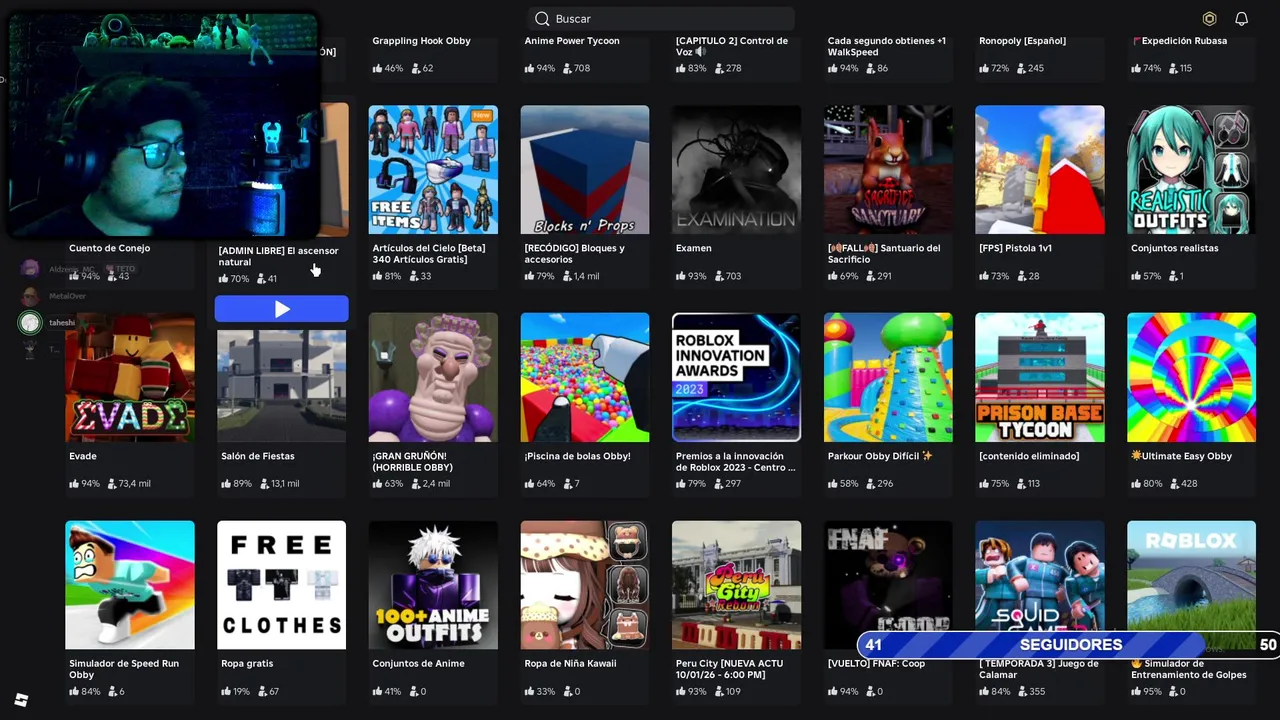The width and height of the screenshot is (1280, 720).
Task: Click the Ronopoly [Español] title
Action: (x=1022, y=41)
